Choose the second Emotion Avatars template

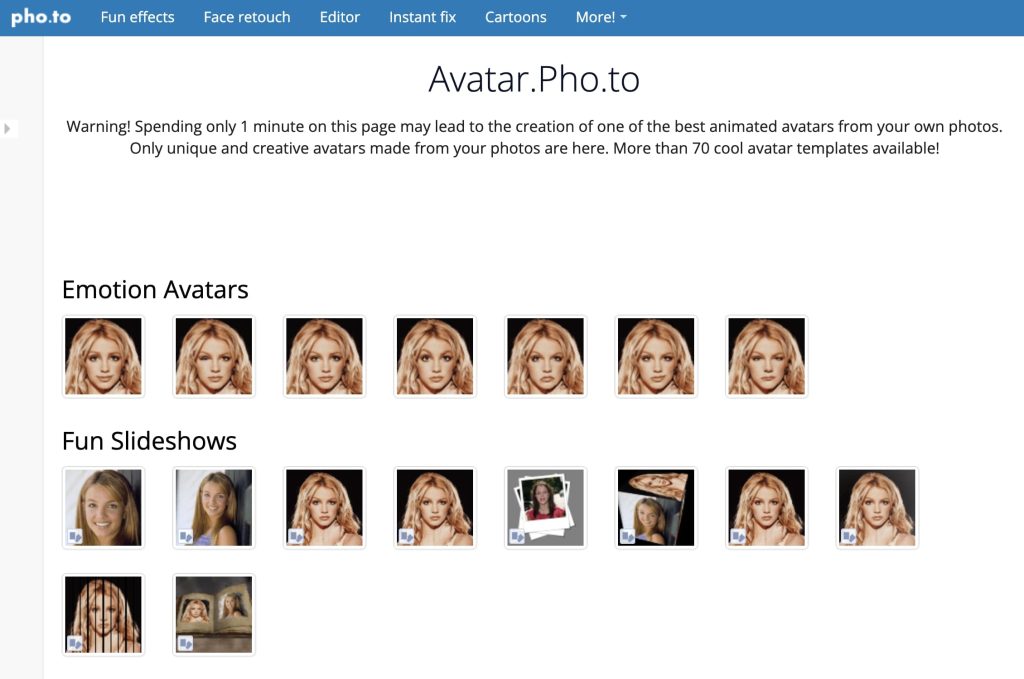point(214,357)
